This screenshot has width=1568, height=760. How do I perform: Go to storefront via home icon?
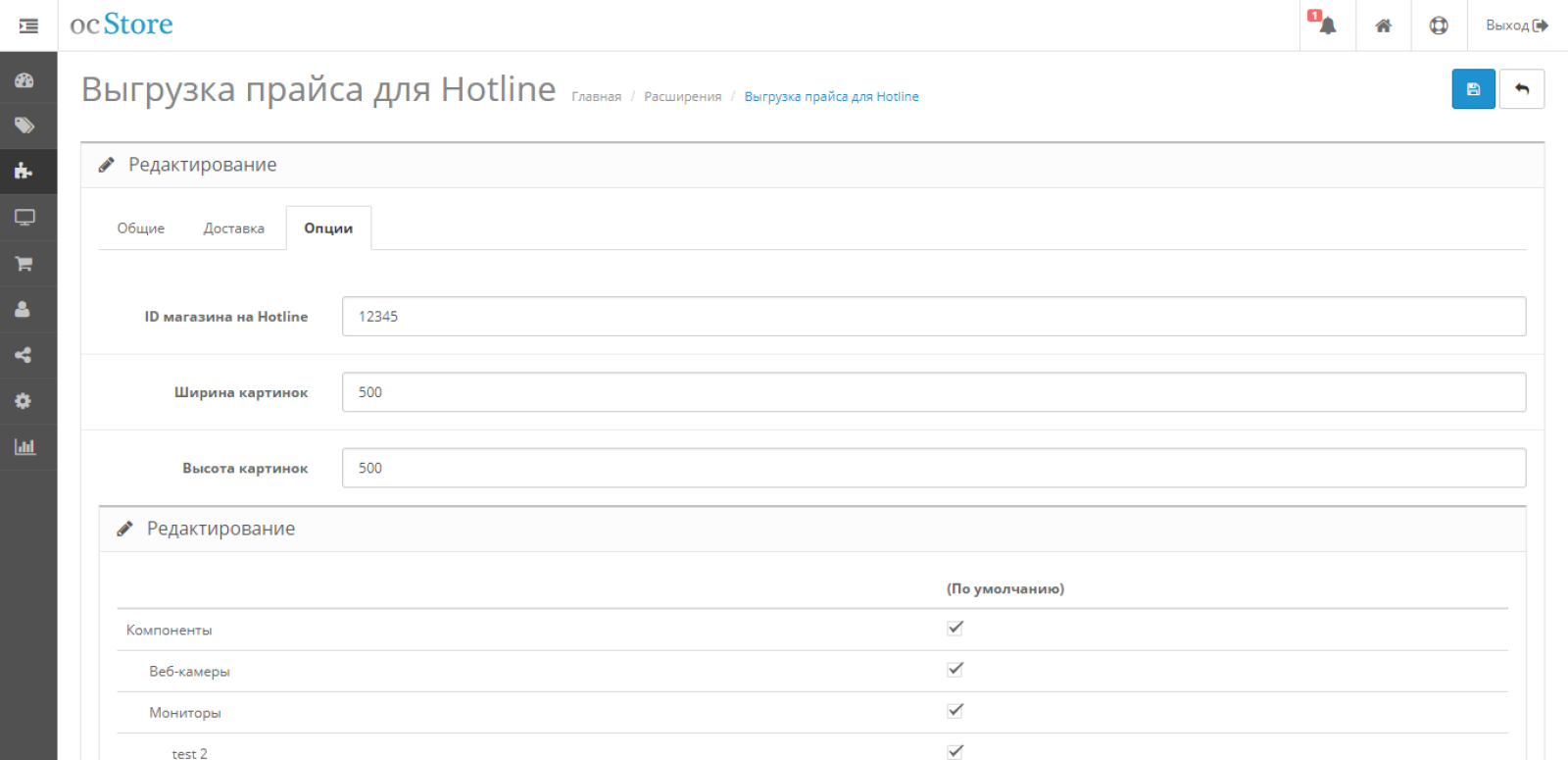pos(1383,25)
